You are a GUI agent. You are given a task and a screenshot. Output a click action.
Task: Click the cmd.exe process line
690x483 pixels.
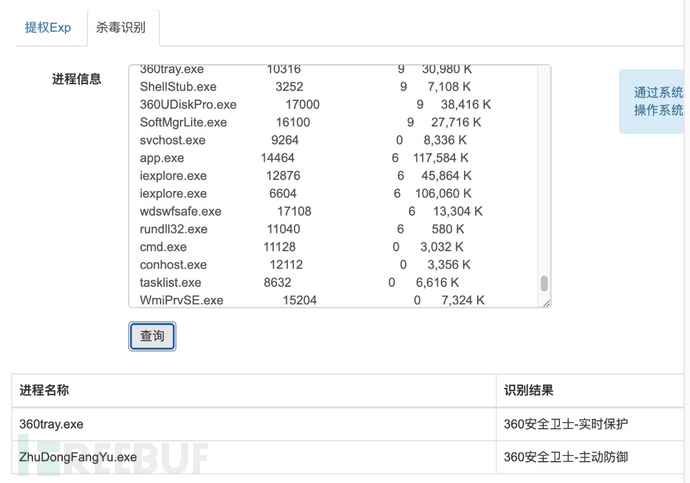[301, 247]
